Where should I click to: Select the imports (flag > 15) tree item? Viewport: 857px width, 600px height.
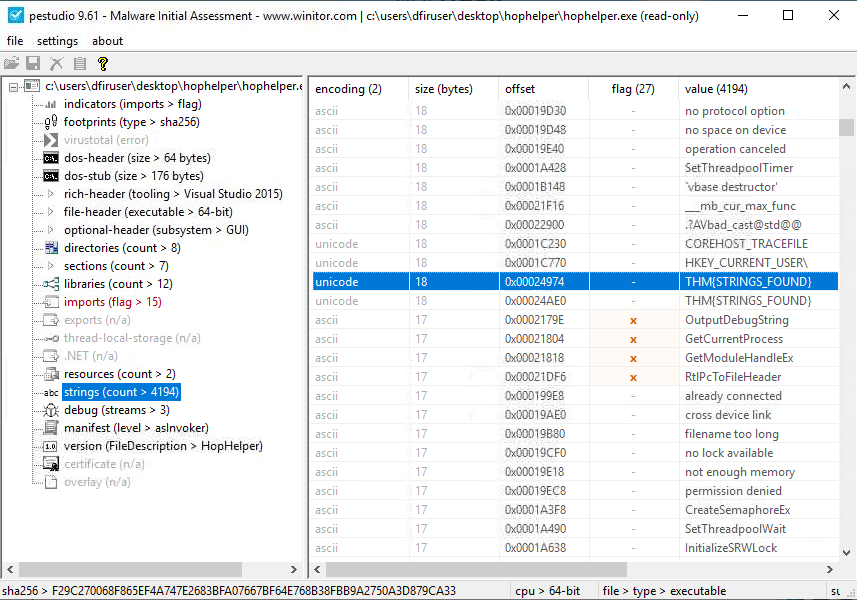tap(112, 302)
